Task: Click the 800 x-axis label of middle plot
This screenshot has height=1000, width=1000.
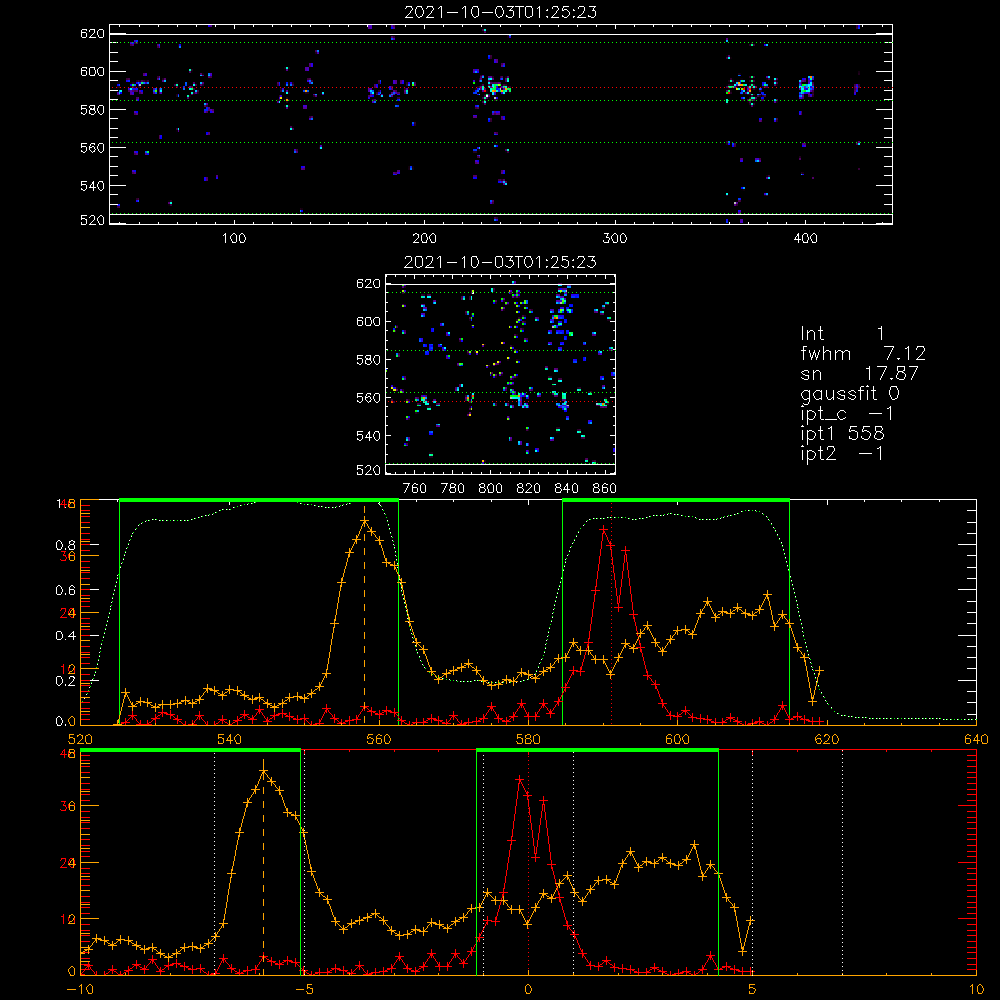Action: [x=490, y=489]
